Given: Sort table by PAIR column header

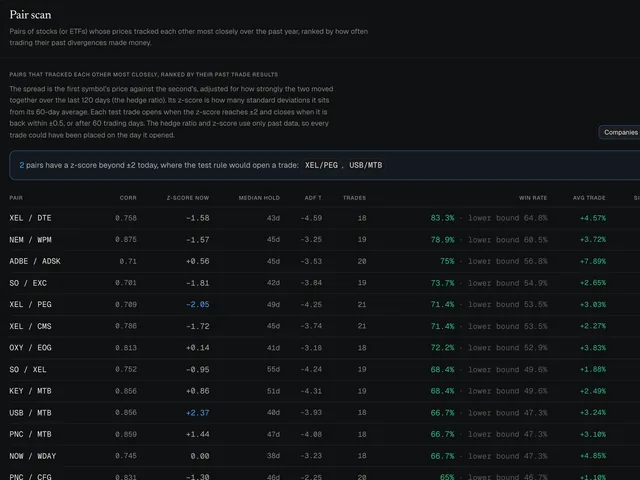Looking at the screenshot, I should [x=16, y=198].
